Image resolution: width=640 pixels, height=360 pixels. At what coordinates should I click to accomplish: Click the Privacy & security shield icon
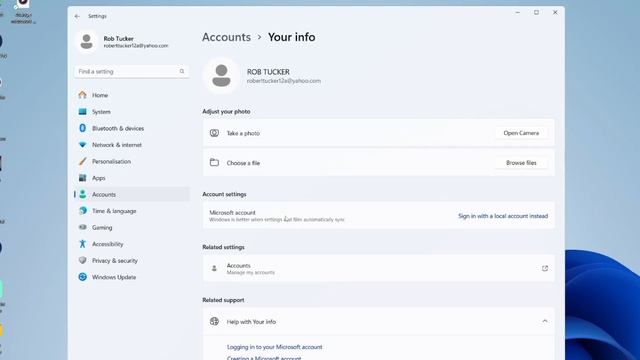(82, 260)
